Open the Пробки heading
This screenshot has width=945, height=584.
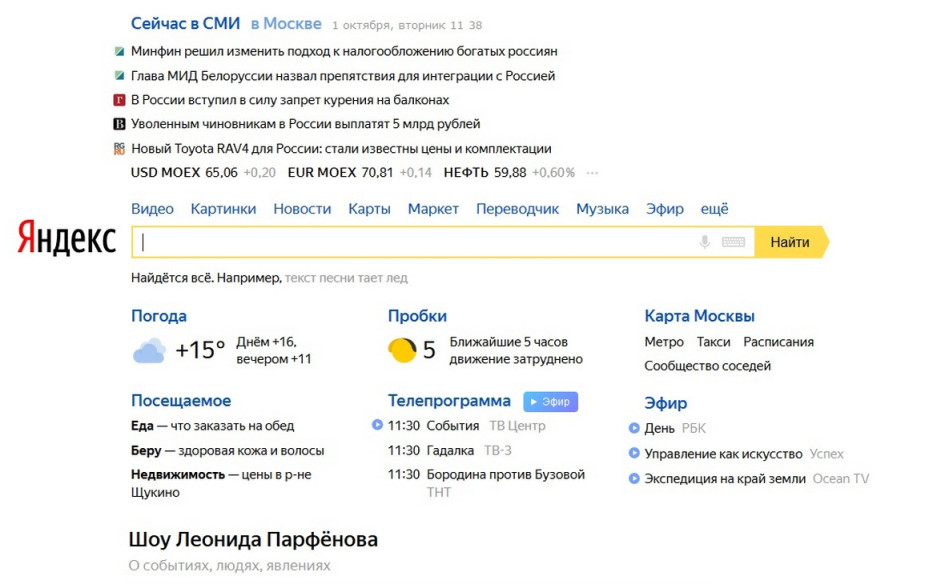point(417,316)
